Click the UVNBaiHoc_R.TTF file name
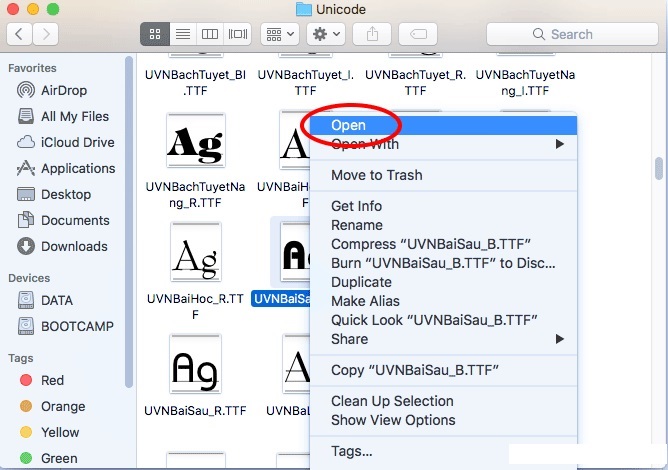 pos(196,307)
